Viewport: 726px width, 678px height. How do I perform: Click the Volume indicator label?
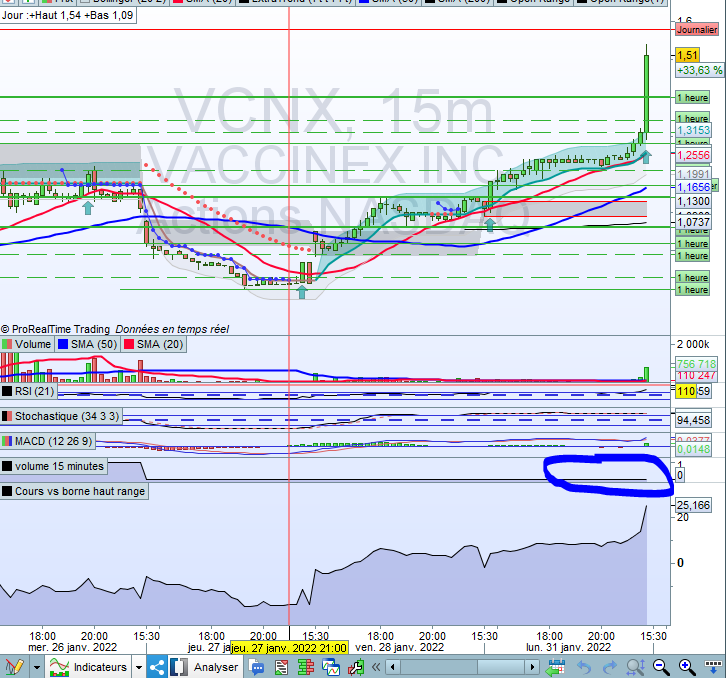(27, 344)
